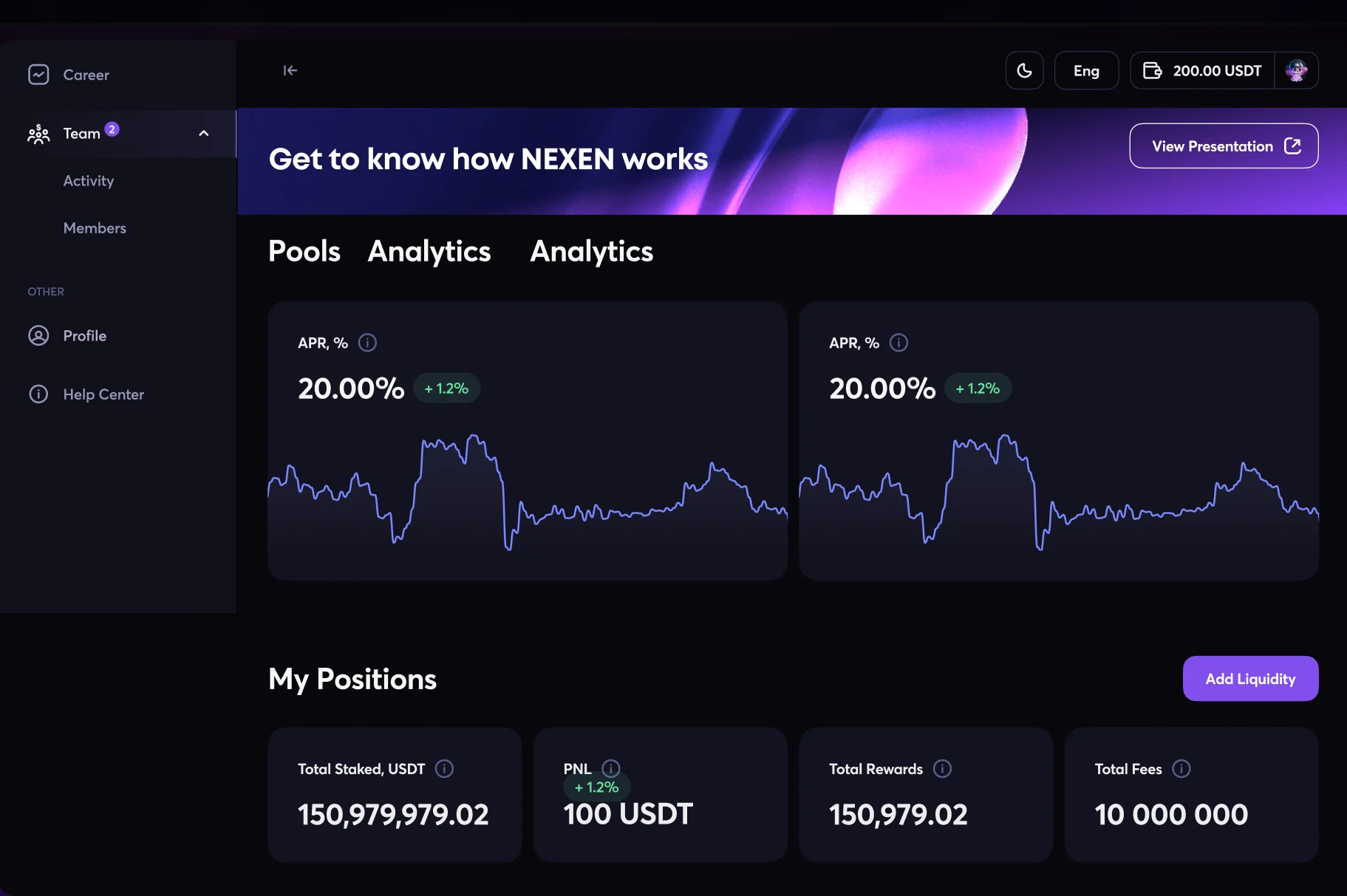Click the left APR line chart
This screenshot has height=896, width=1347.
click(x=528, y=493)
